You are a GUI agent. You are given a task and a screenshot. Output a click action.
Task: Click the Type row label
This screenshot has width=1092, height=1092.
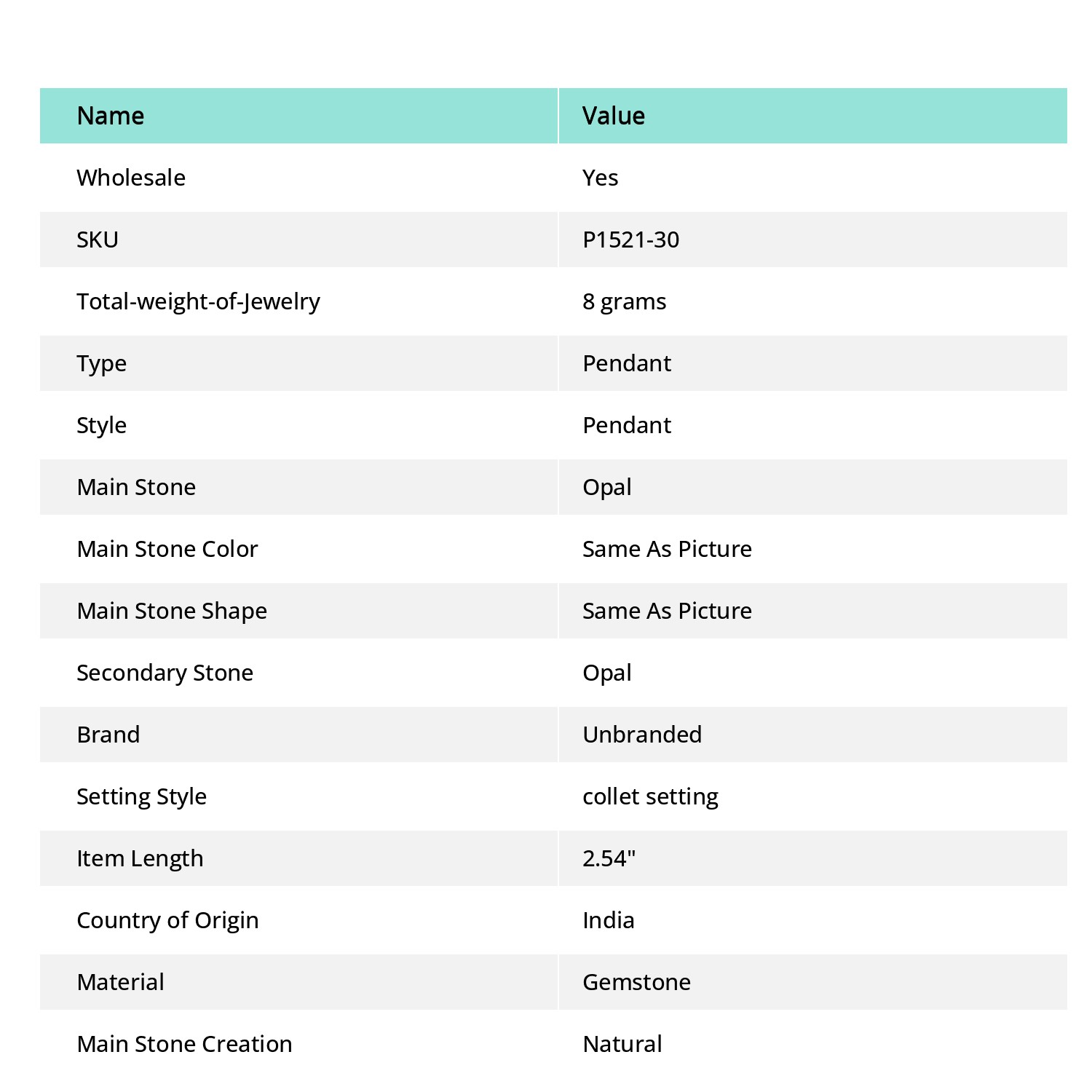click(x=102, y=363)
